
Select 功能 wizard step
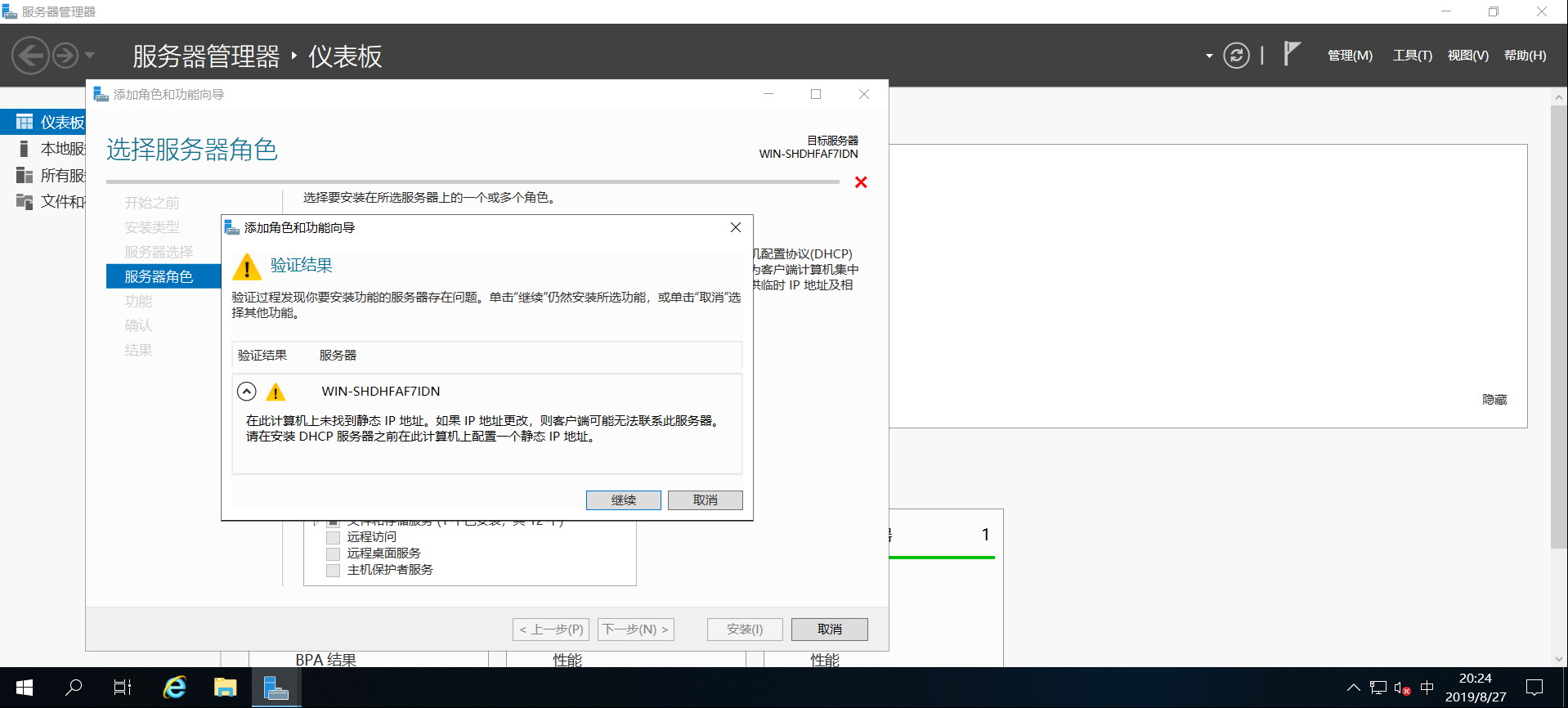pos(138,301)
